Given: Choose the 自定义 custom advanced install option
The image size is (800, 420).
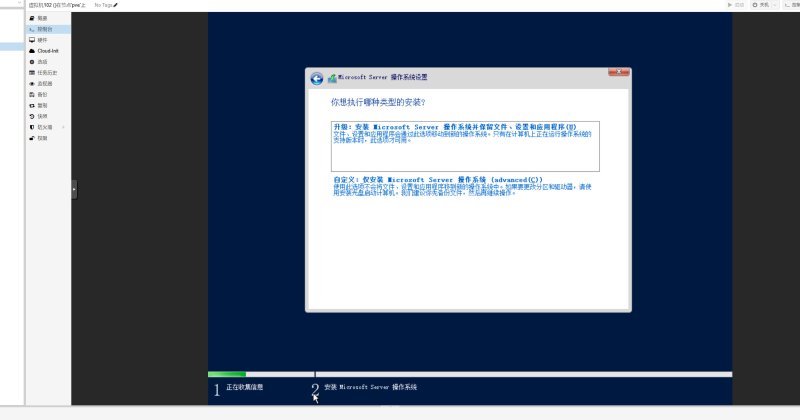Looking at the screenshot, I should pyautogui.click(x=462, y=186).
